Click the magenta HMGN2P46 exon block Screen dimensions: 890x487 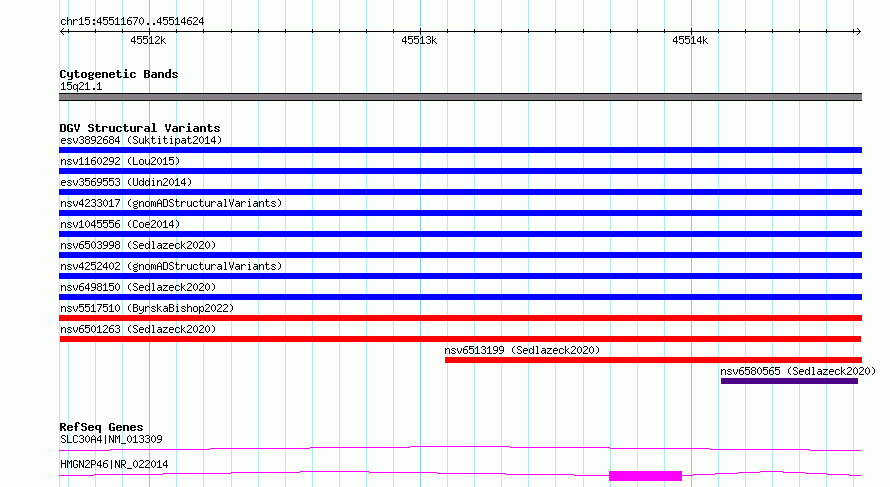tap(645, 476)
